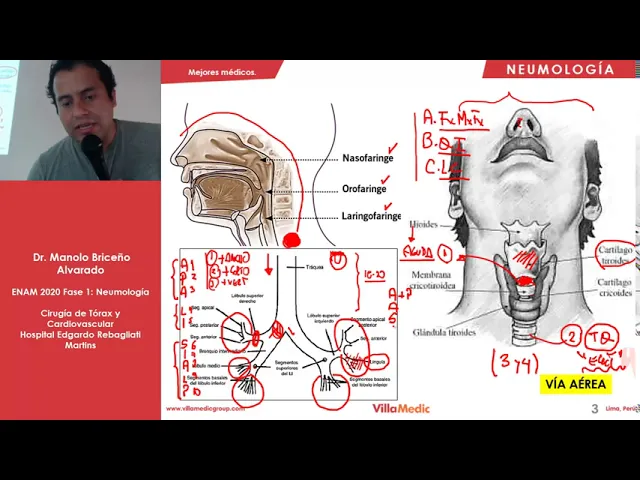Click the 'Língula' label
This screenshot has width=640, height=480.
point(378,362)
